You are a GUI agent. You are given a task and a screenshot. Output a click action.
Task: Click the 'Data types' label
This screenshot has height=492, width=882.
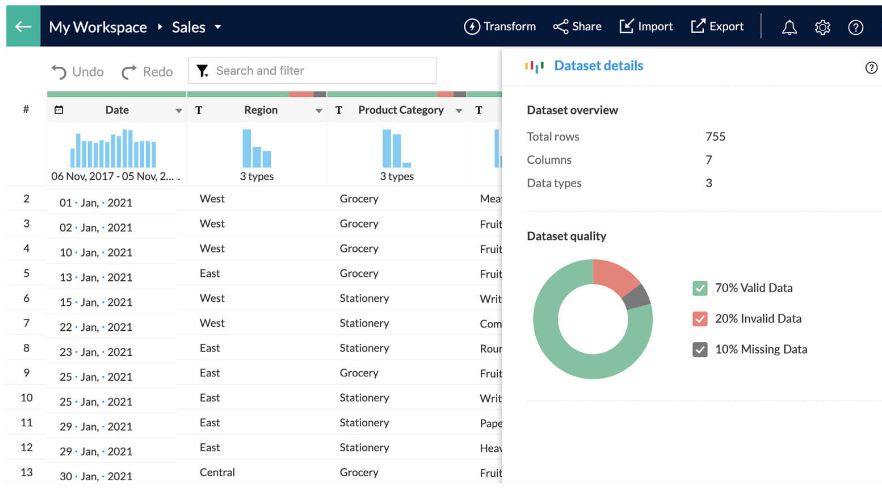[554, 183]
